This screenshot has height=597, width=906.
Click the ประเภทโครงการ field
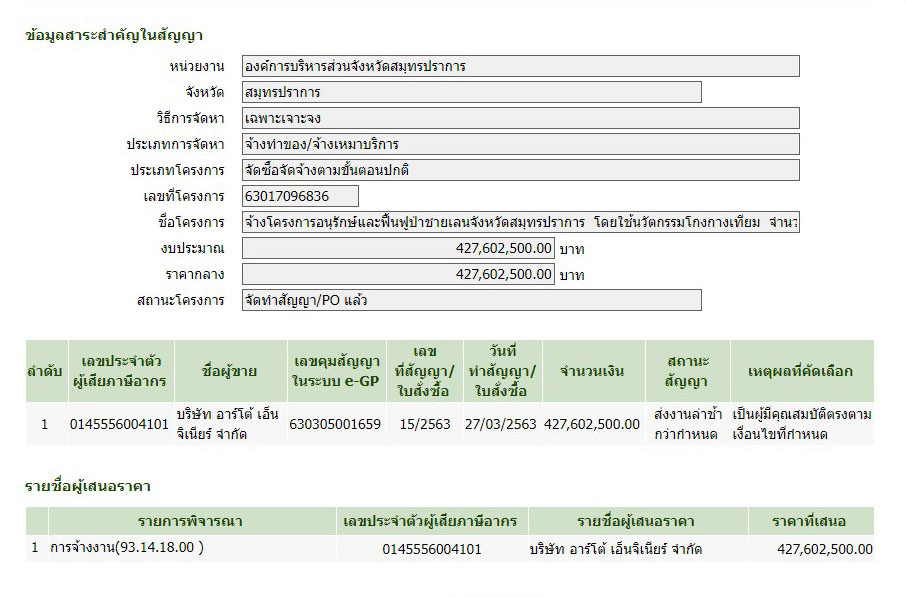[x=520, y=171]
